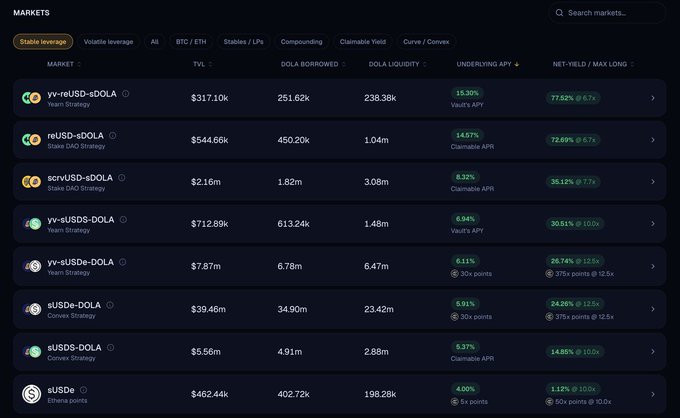
Task: Click the search magnifier icon
Action: (x=559, y=13)
